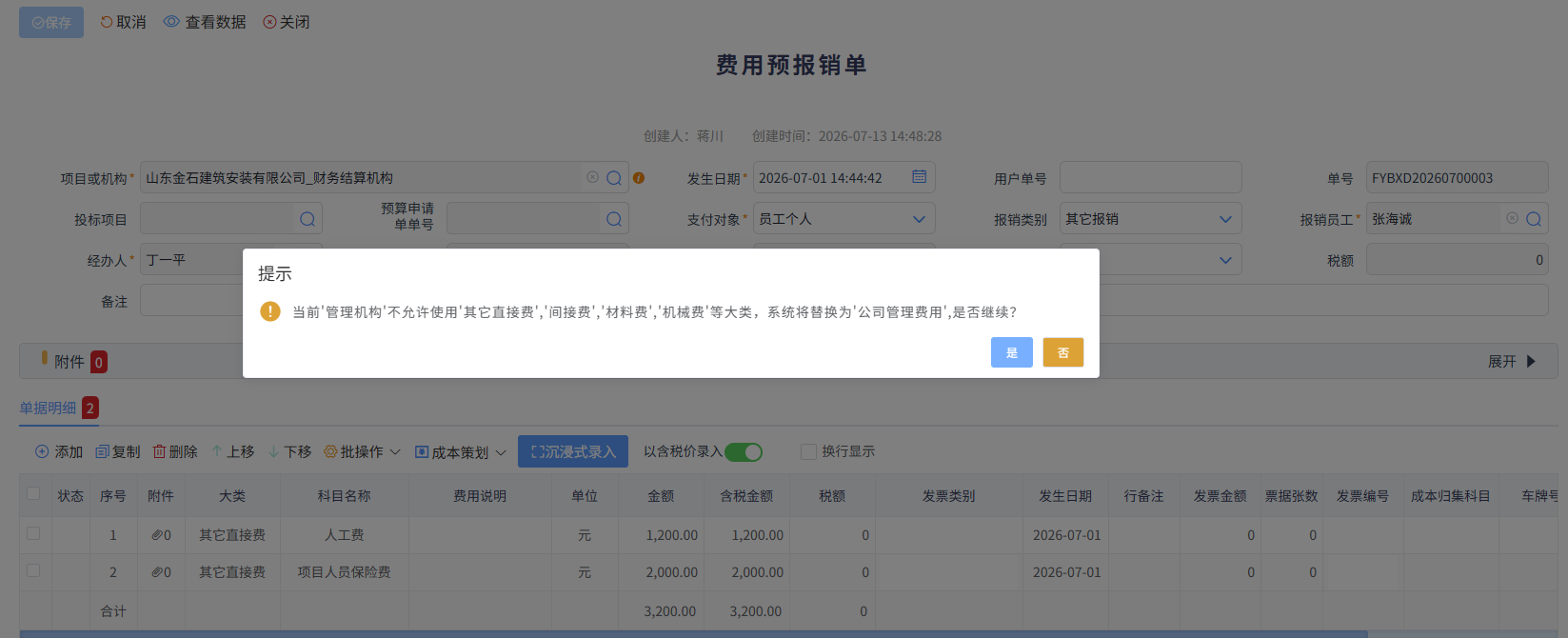Click 取消 in the top toolbar

(x=124, y=22)
